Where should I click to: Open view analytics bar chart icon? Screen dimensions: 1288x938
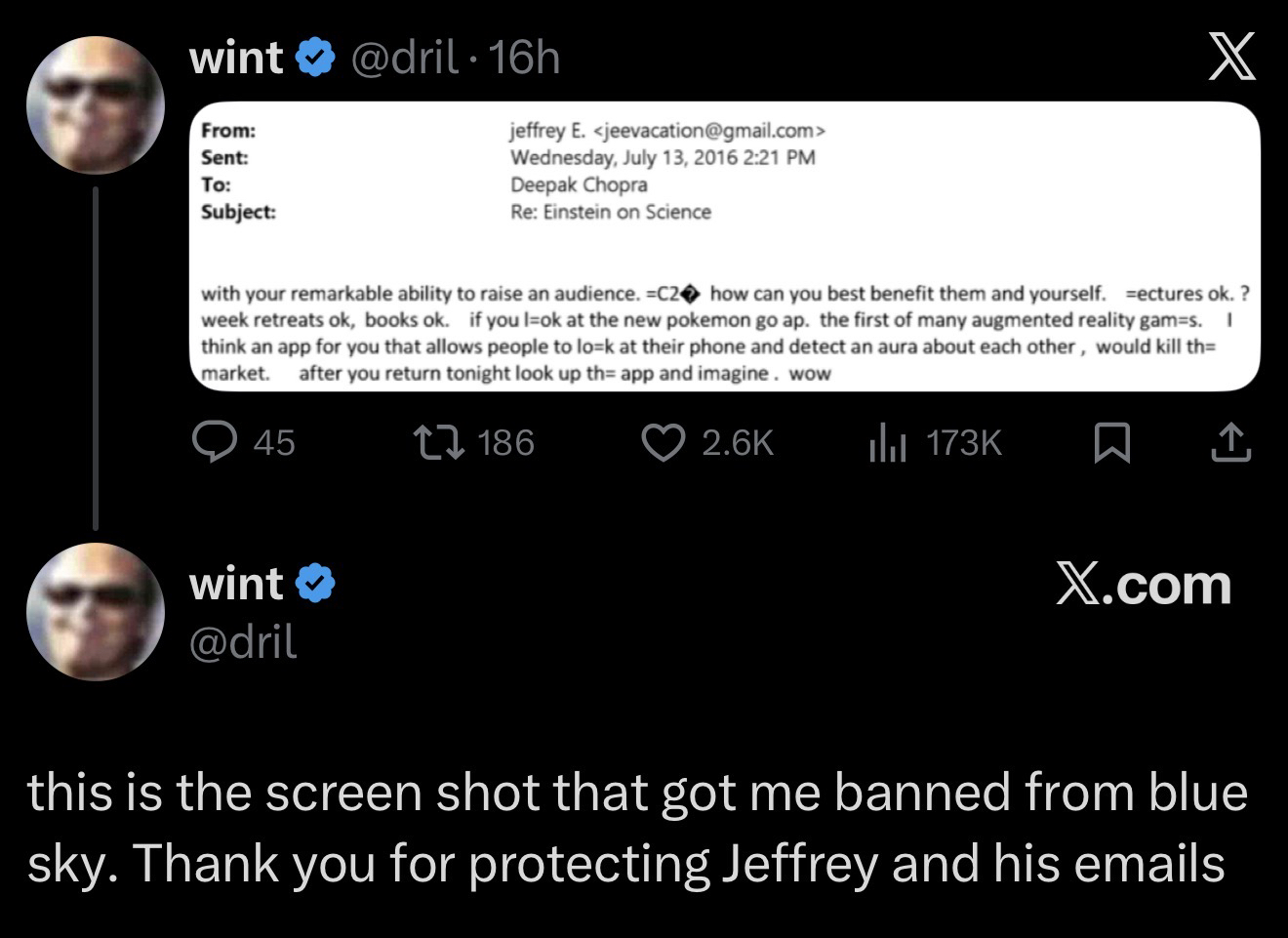pos(888,443)
